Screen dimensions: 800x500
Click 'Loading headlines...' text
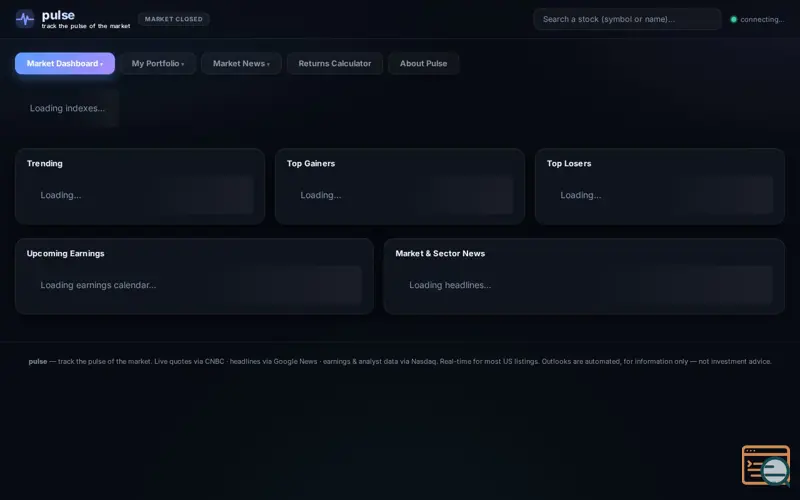click(x=450, y=285)
